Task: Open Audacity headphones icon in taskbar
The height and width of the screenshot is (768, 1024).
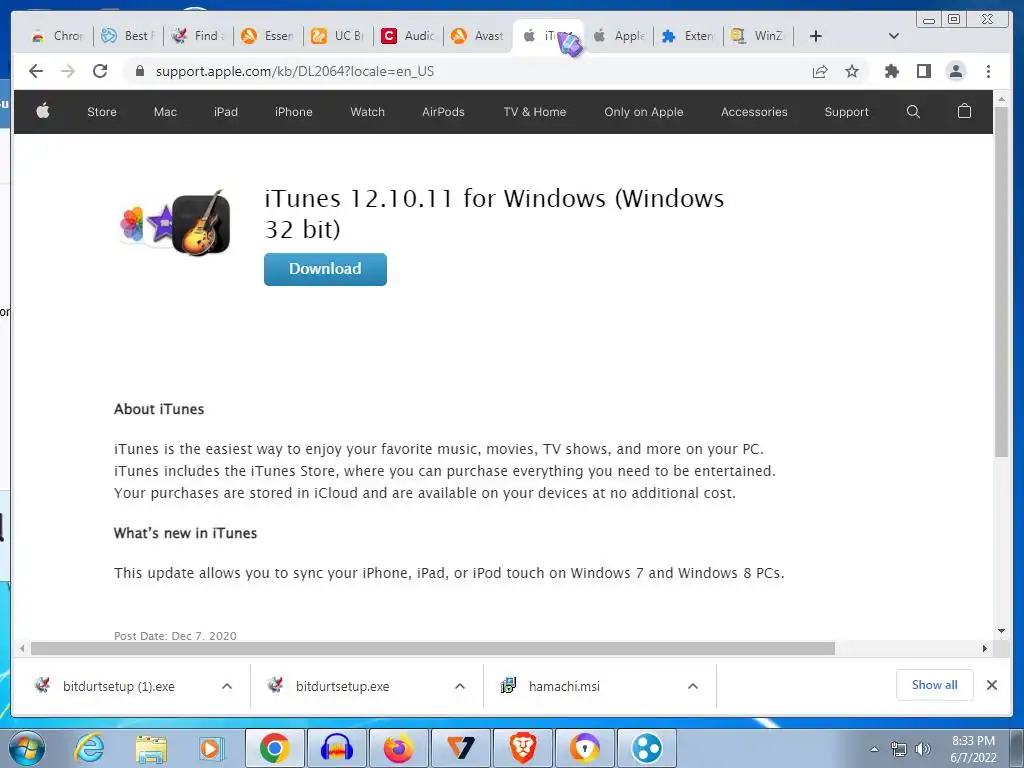Action: coord(336,748)
